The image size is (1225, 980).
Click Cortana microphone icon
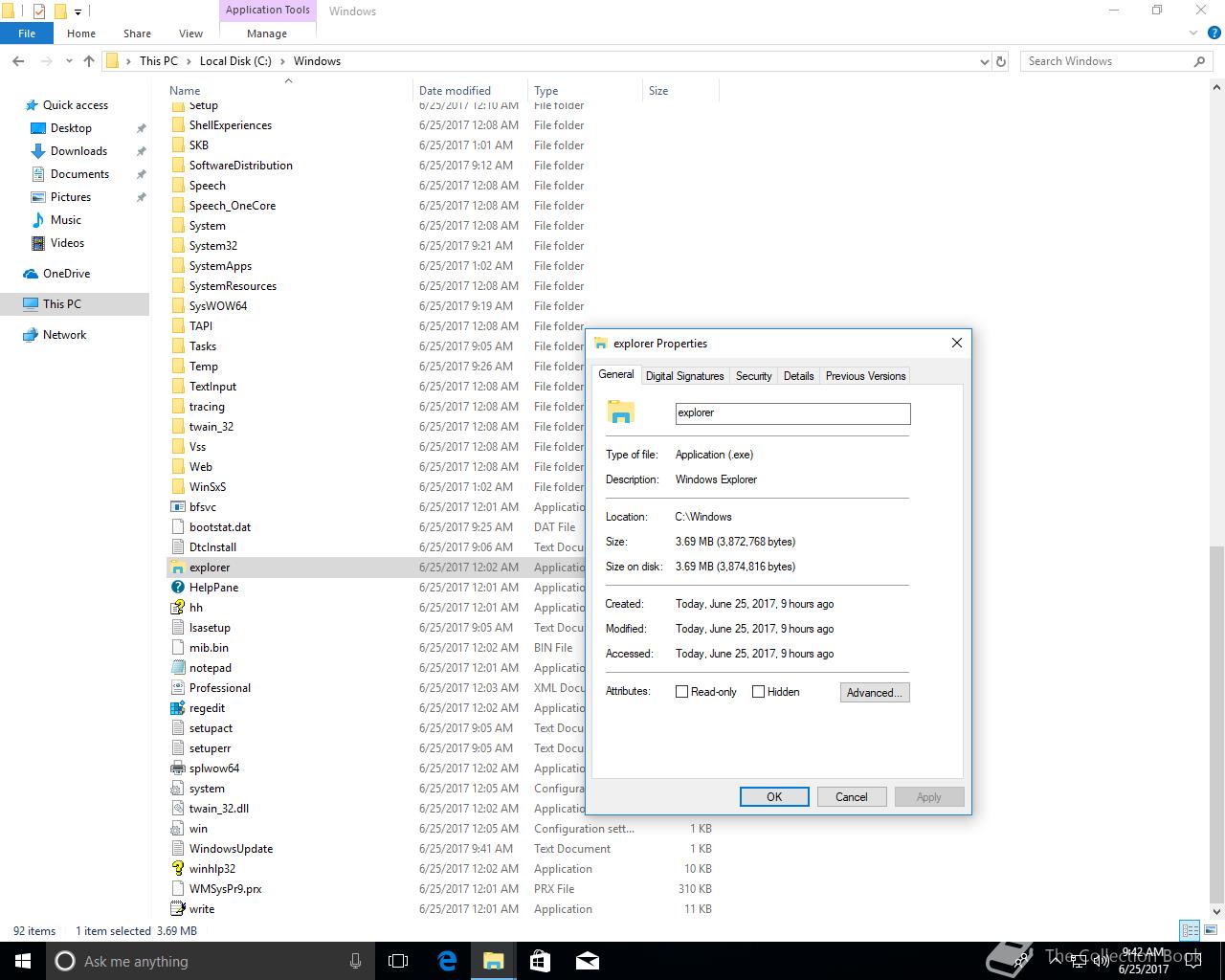point(356,961)
